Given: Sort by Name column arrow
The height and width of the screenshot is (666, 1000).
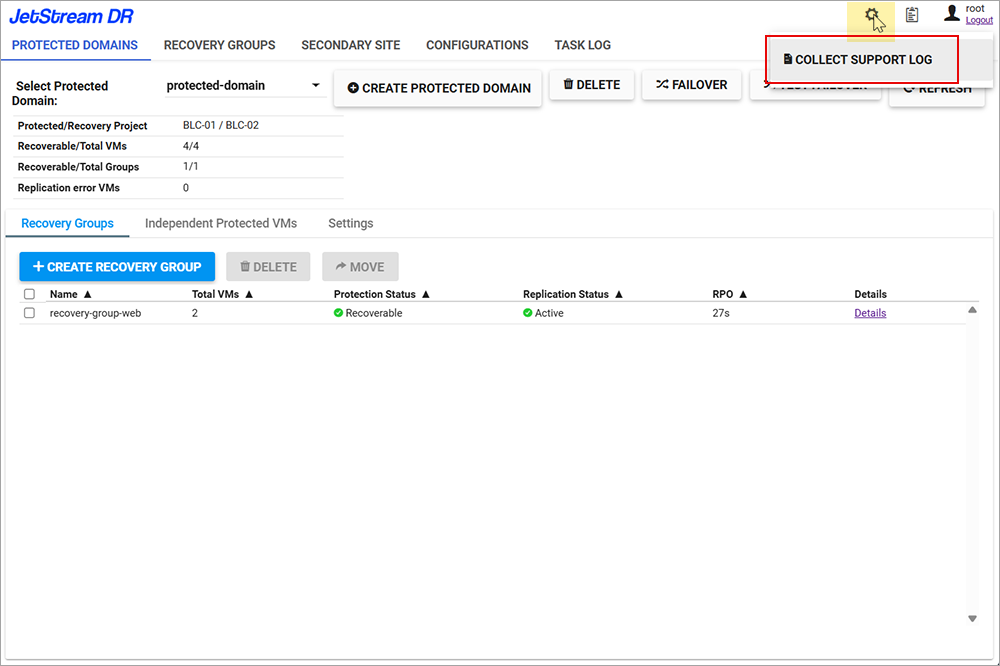Looking at the screenshot, I should tap(87, 294).
